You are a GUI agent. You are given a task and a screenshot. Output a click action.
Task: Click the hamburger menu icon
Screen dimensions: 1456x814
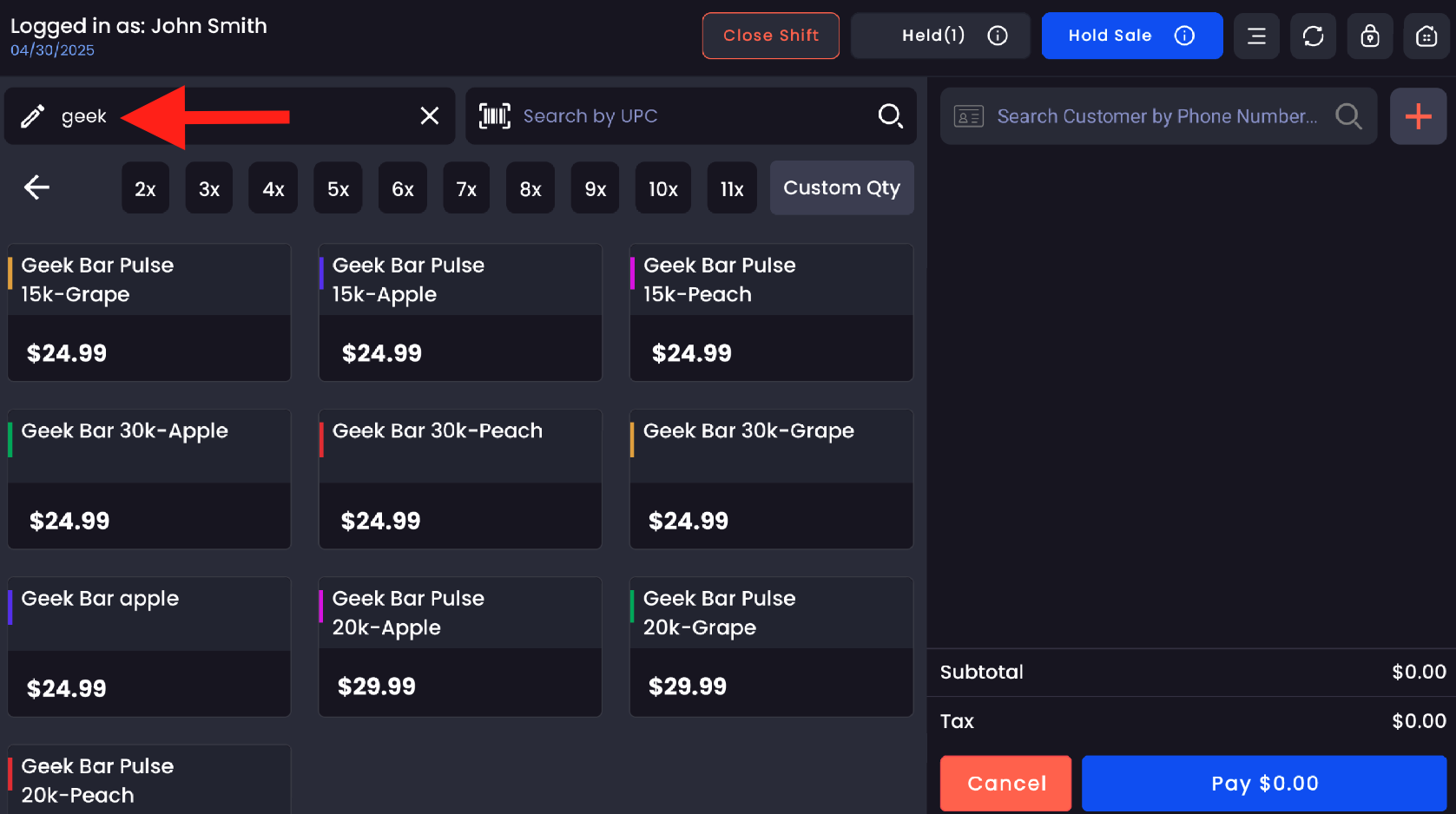(x=1256, y=36)
